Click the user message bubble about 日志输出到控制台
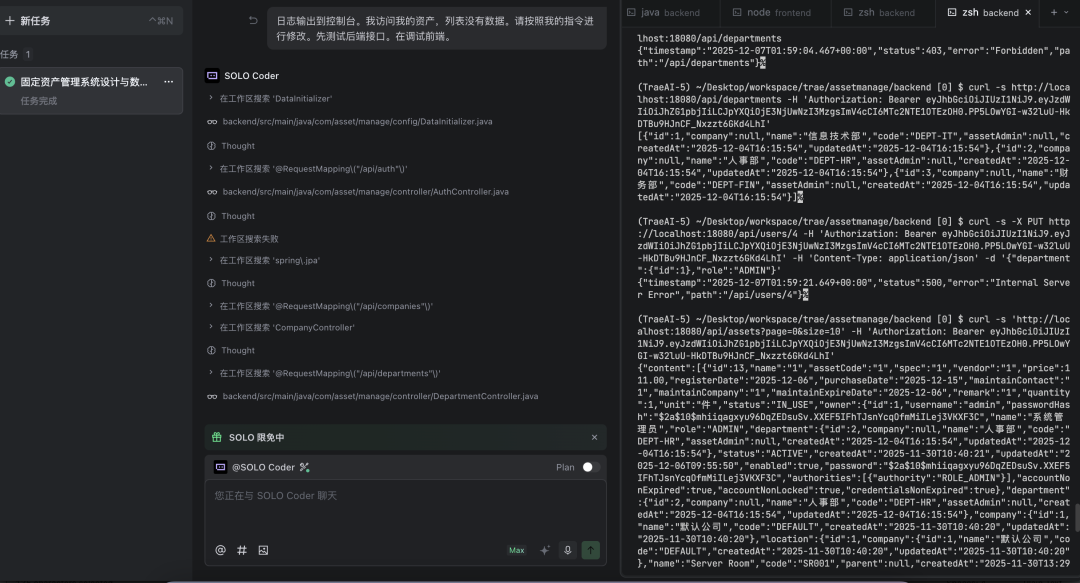 pos(437,28)
